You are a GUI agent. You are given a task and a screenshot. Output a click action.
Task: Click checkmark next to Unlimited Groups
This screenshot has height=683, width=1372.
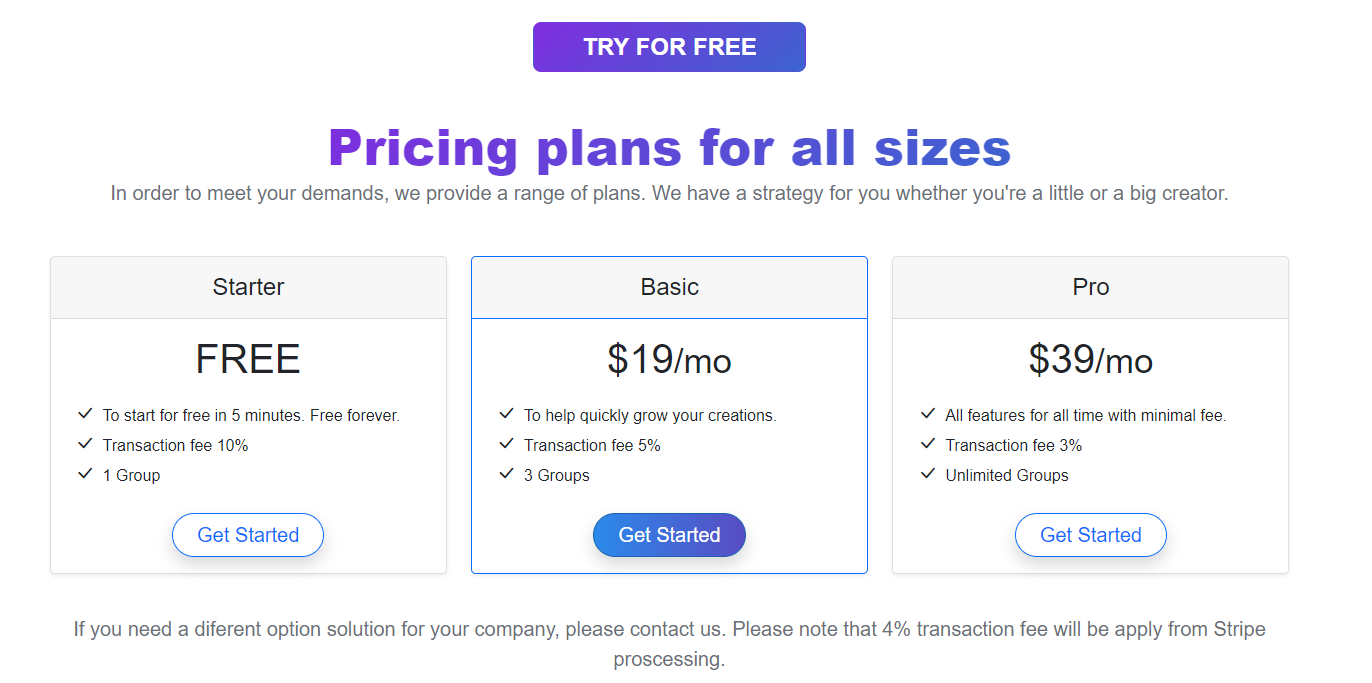[928, 474]
